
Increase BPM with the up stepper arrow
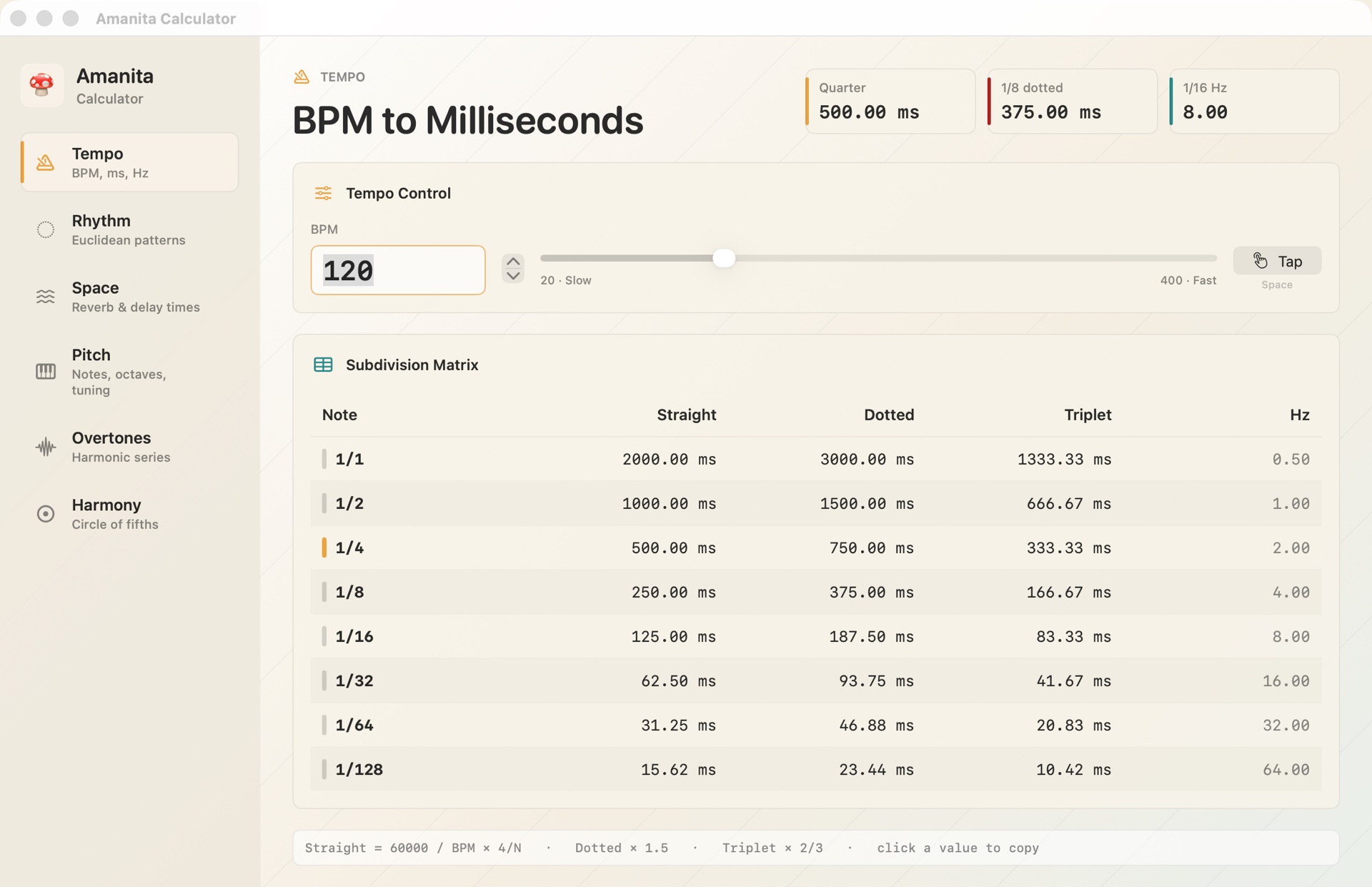click(x=513, y=262)
